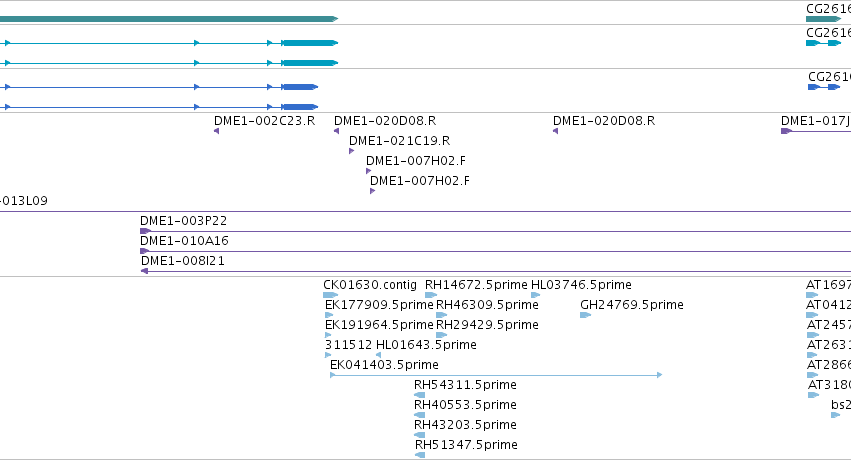The height and width of the screenshot is (460, 851).
Task: Open the EK041403.5prime label
Action: [x=384, y=365]
